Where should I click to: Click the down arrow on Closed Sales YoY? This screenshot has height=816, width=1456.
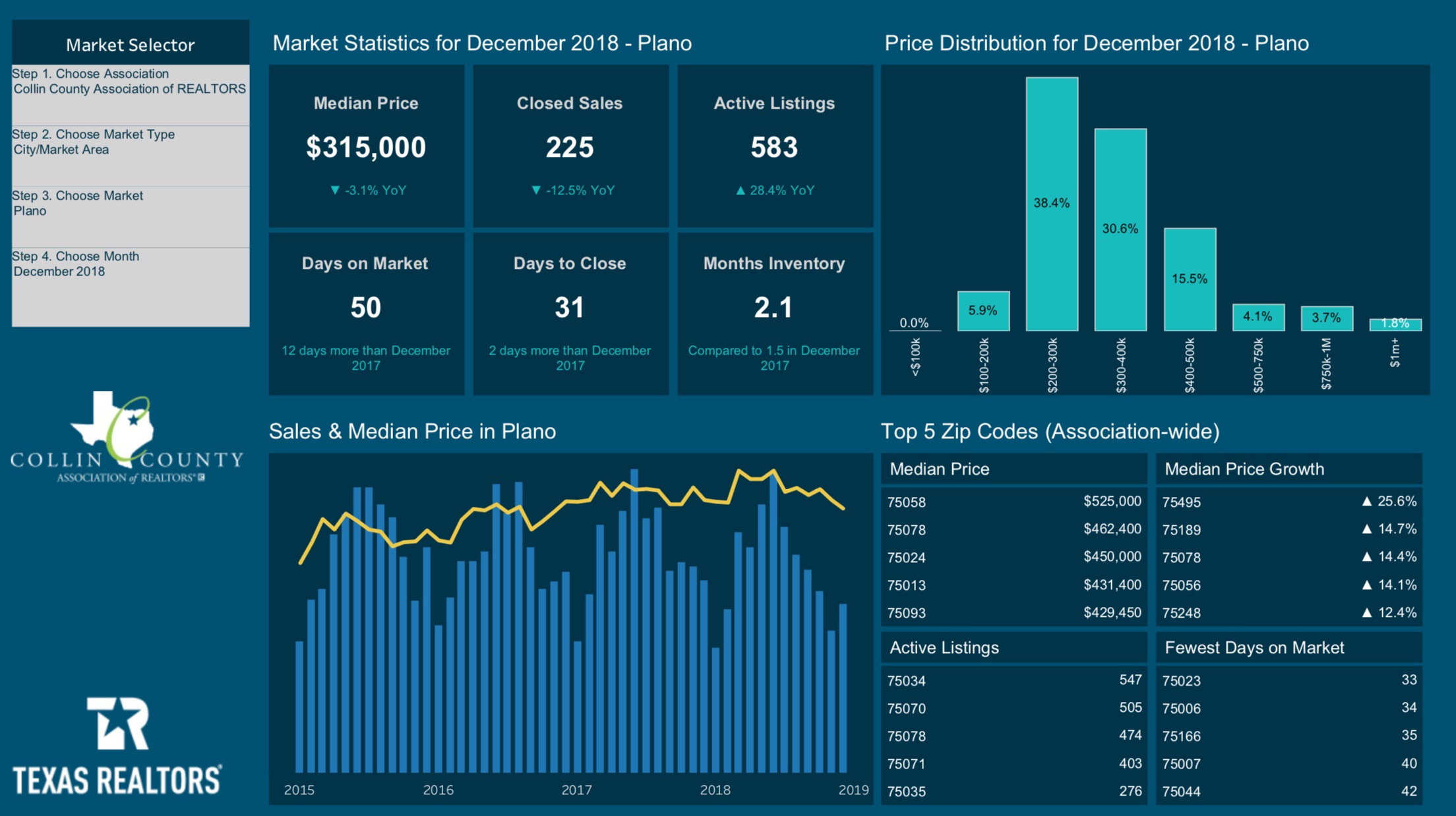(536, 190)
